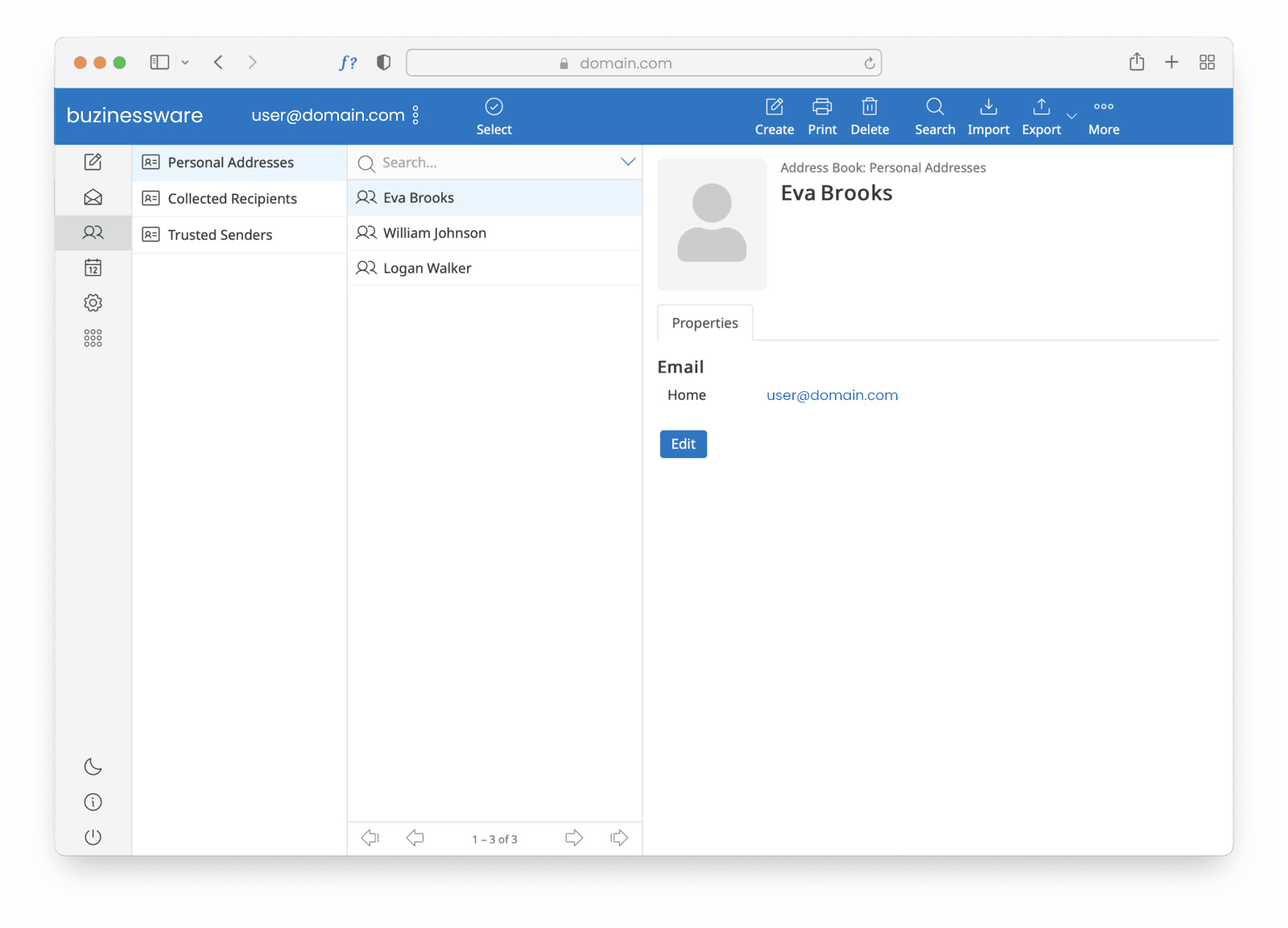Image resolution: width=1288 pixels, height=928 pixels.
Task: Expand the search filter chevron
Action: pos(627,162)
